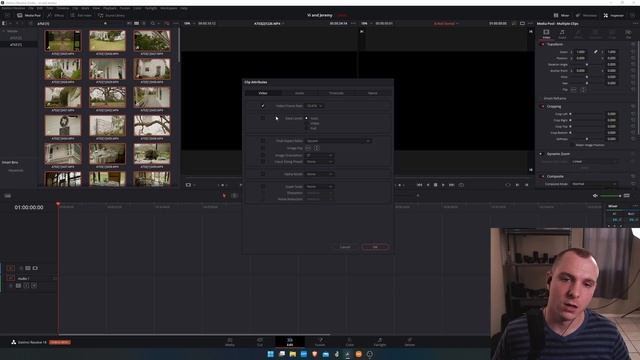Screen dimensions: 640x360
Task: Switch to Audio tab in Clip Attributes
Action: [299, 93]
